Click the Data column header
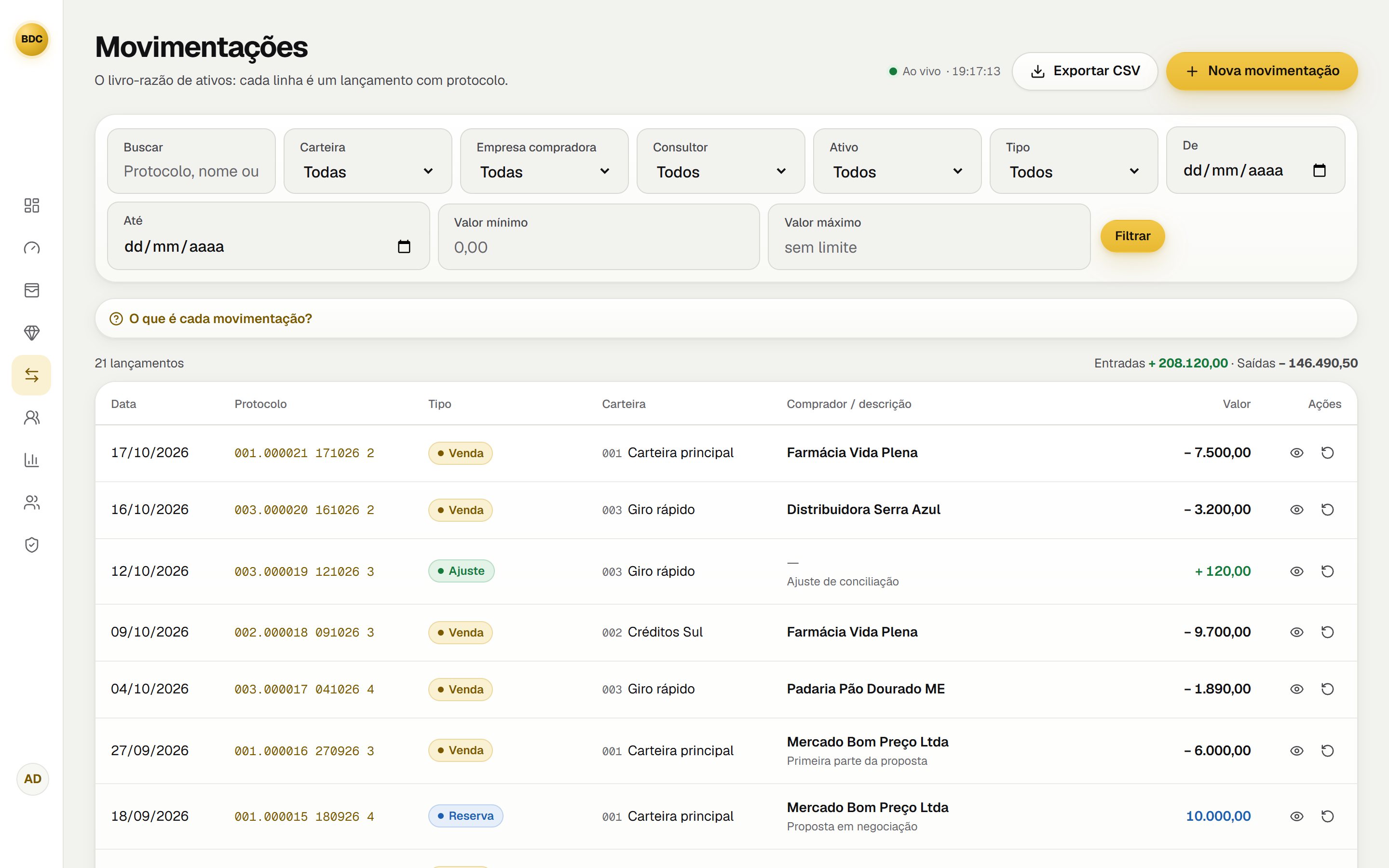Screen dimensions: 1389x868 click(123, 404)
